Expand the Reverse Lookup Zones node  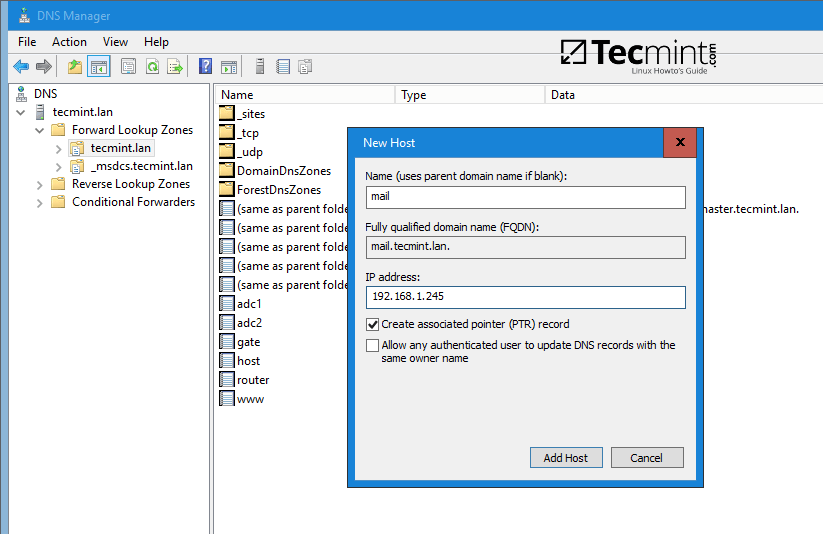[40, 184]
